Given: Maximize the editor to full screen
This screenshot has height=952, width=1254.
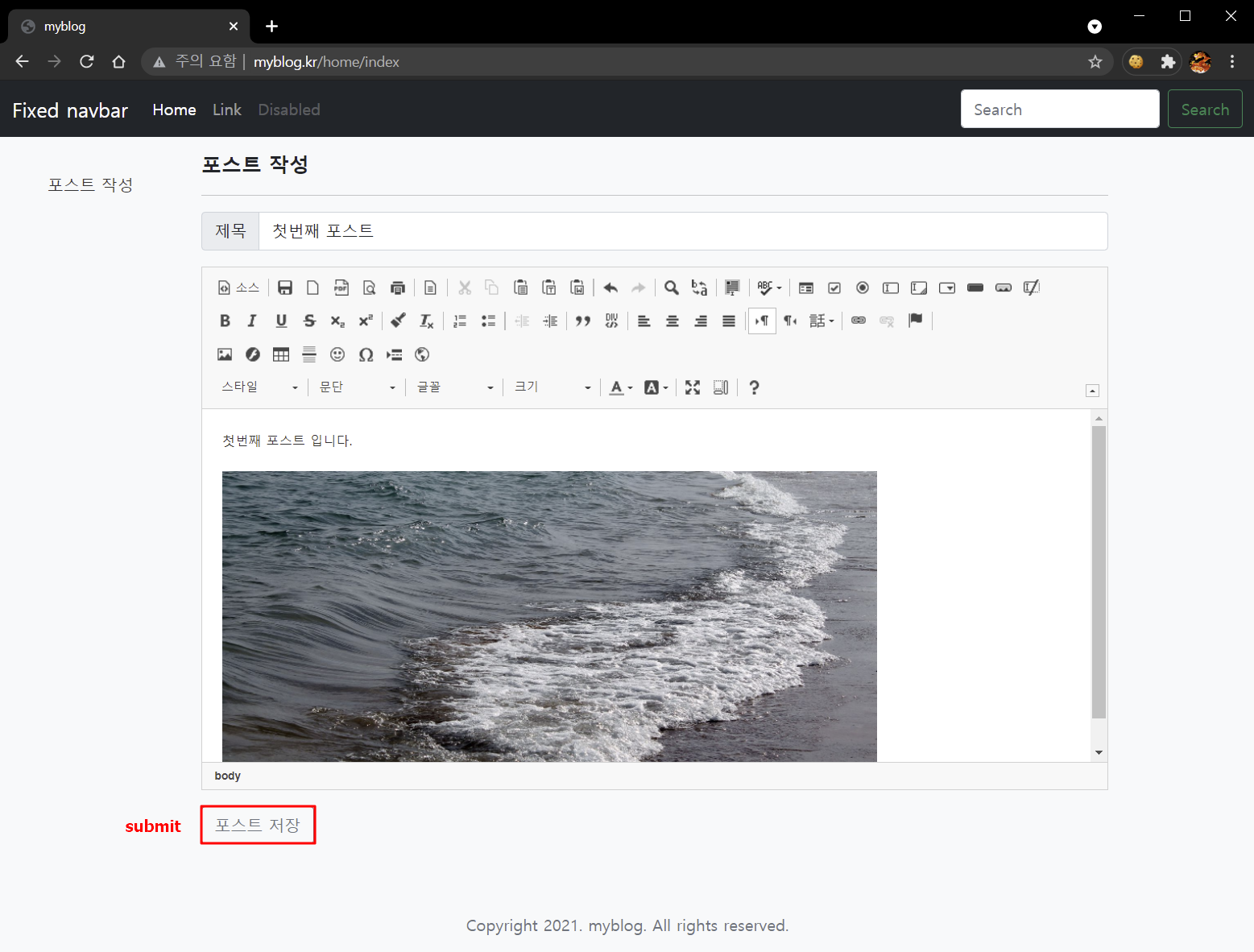Looking at the screenshot, I should click(693, 387).
